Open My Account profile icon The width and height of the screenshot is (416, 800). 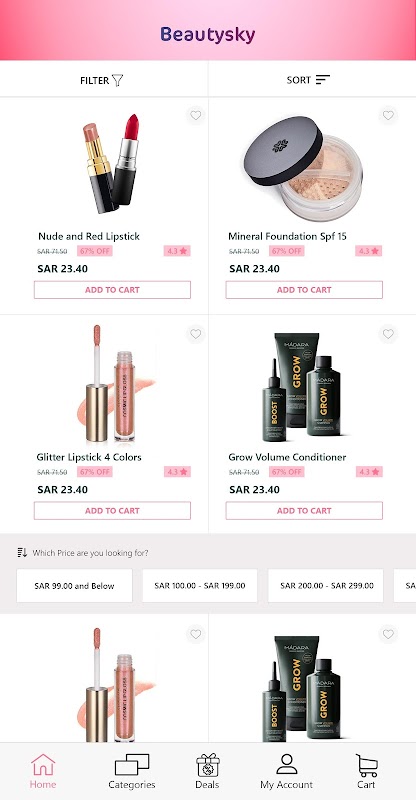click(x=286, y=765)
